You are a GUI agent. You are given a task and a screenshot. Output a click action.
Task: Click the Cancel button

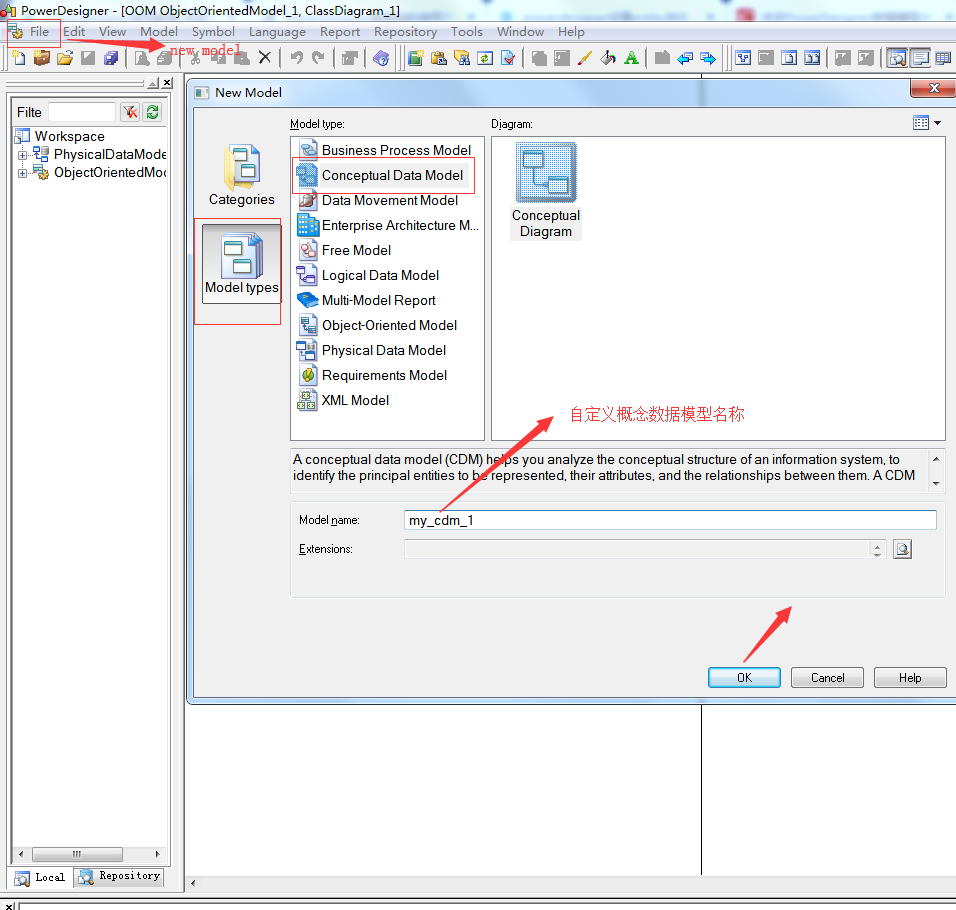(827, 678)
